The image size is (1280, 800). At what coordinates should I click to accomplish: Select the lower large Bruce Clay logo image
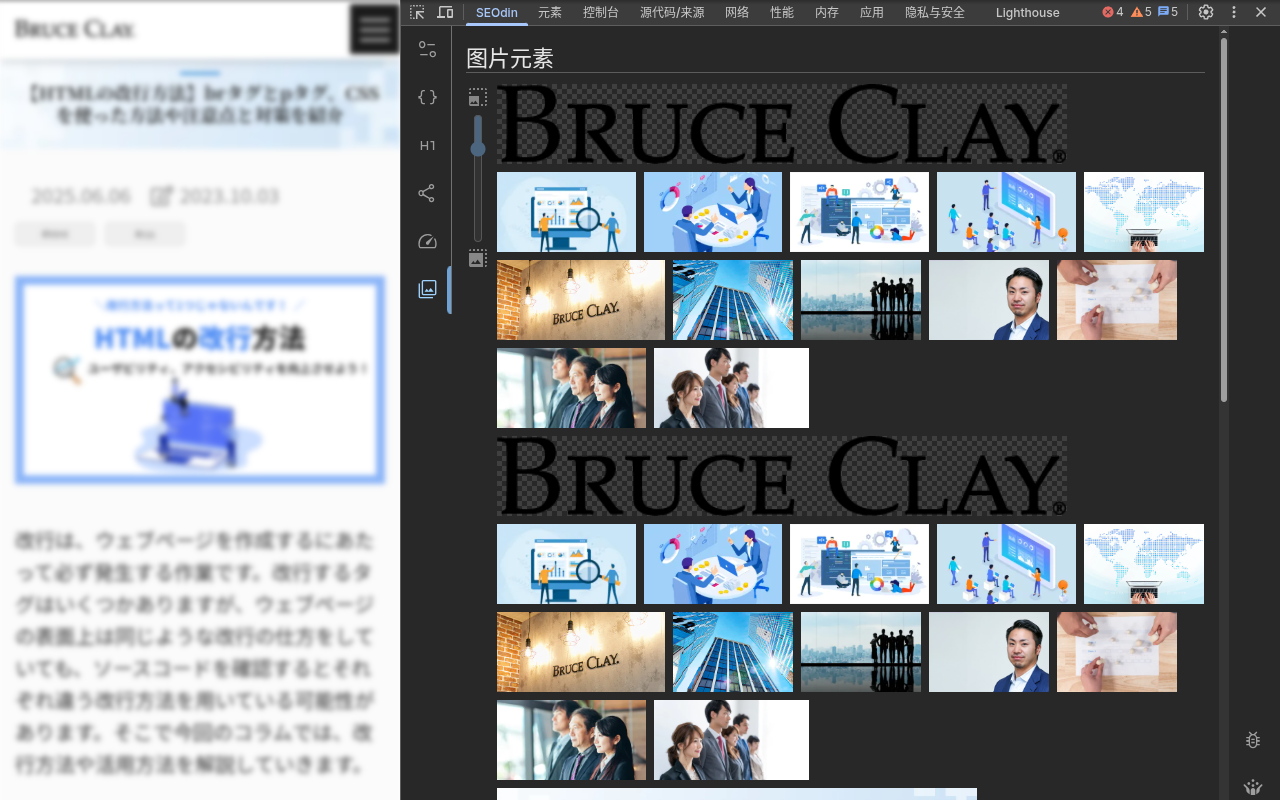coord(782,476)
